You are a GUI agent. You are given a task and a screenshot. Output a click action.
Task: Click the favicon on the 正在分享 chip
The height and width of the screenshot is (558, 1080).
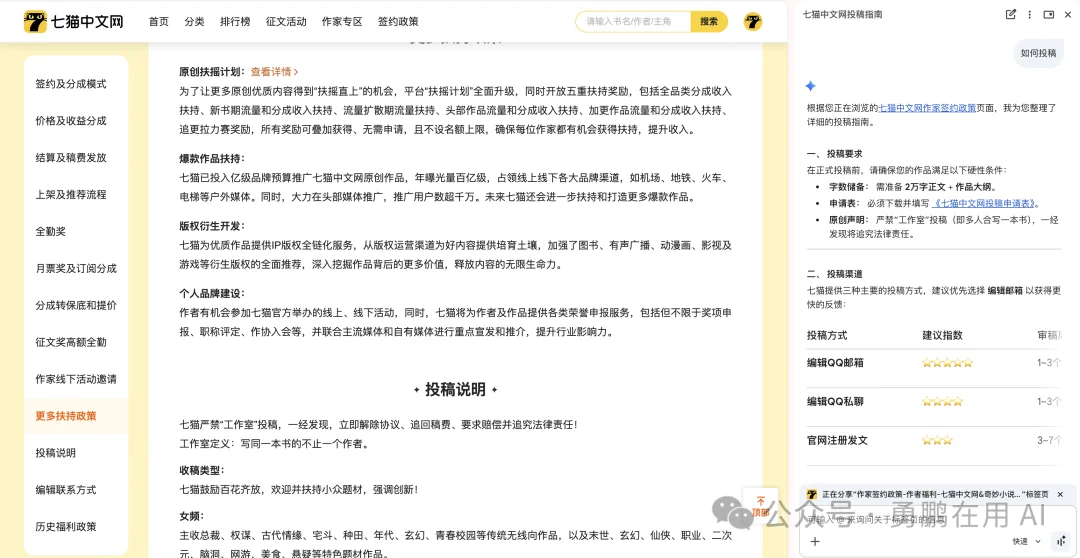click(x=812, y=495)
